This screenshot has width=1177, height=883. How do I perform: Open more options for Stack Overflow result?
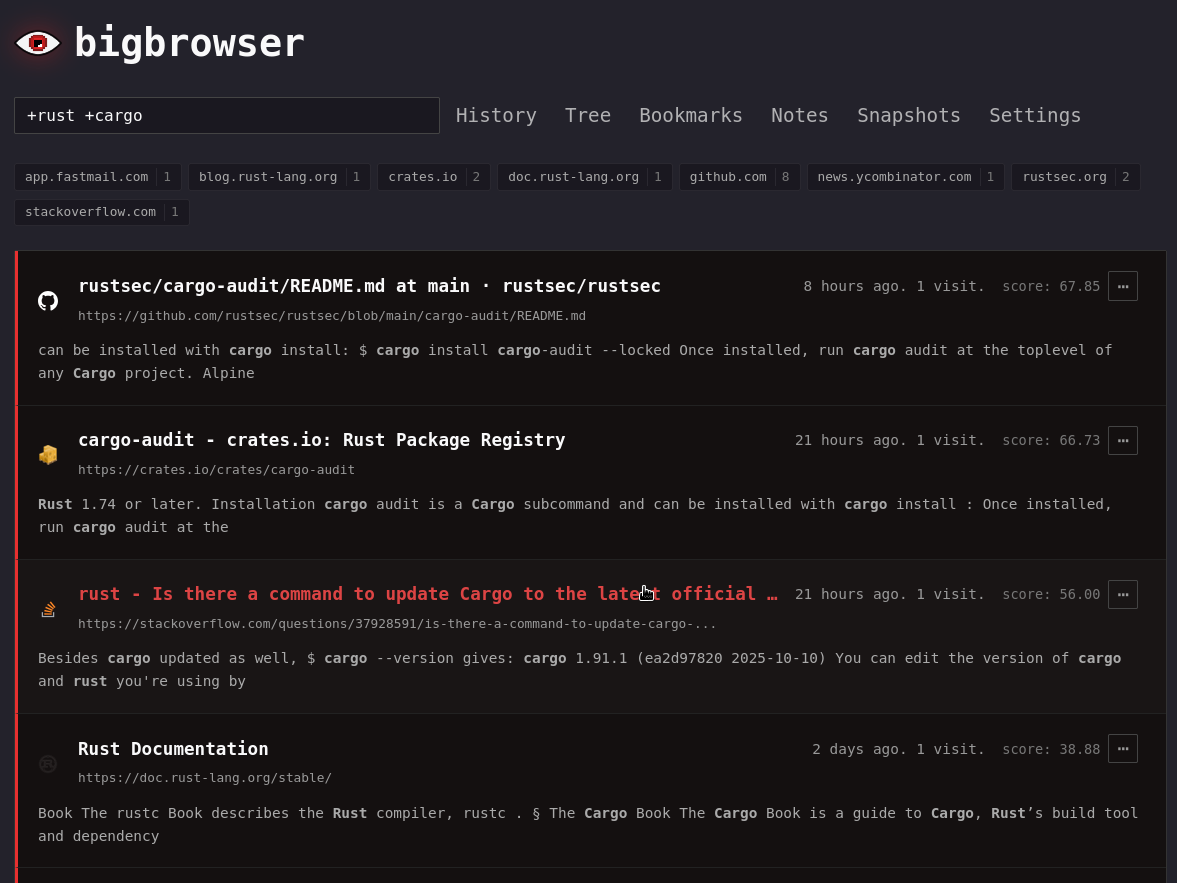pos(1122,594)
